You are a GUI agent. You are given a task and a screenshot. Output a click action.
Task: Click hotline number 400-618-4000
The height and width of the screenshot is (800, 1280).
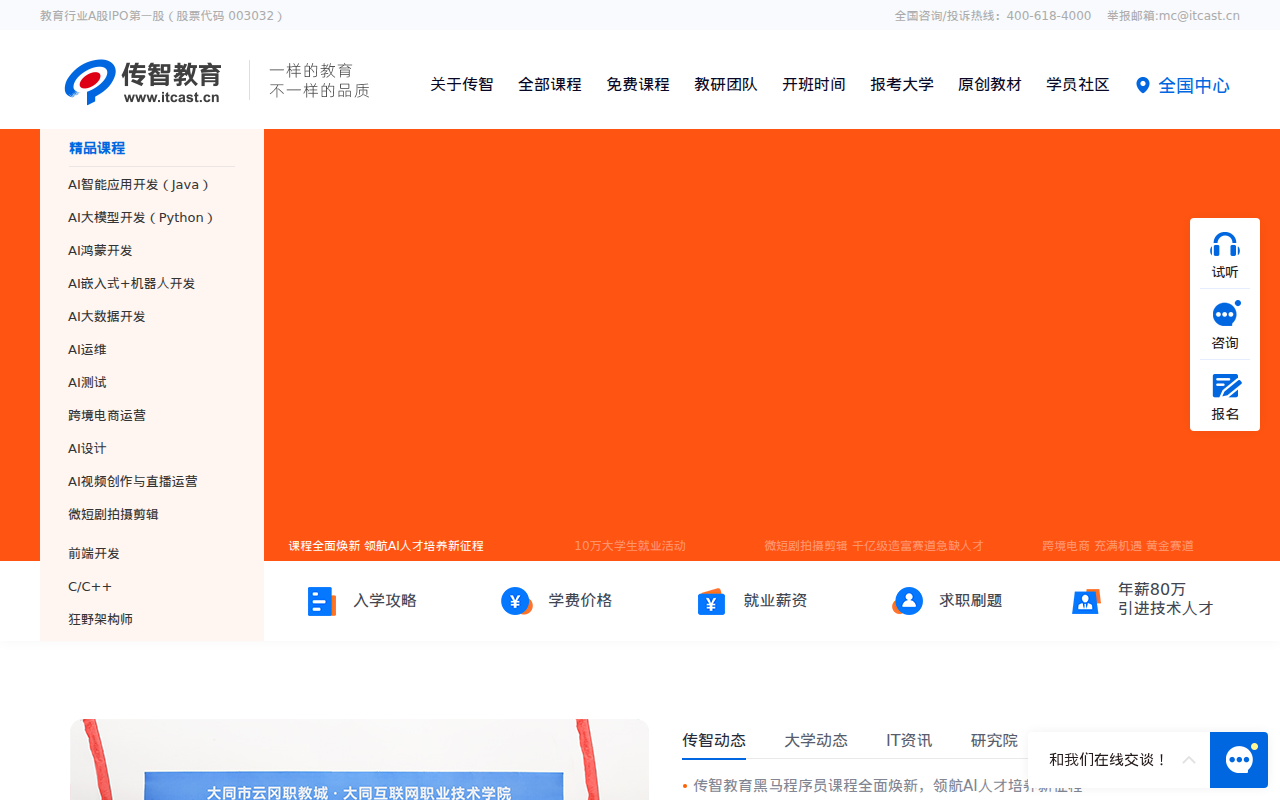point(1049,16)
